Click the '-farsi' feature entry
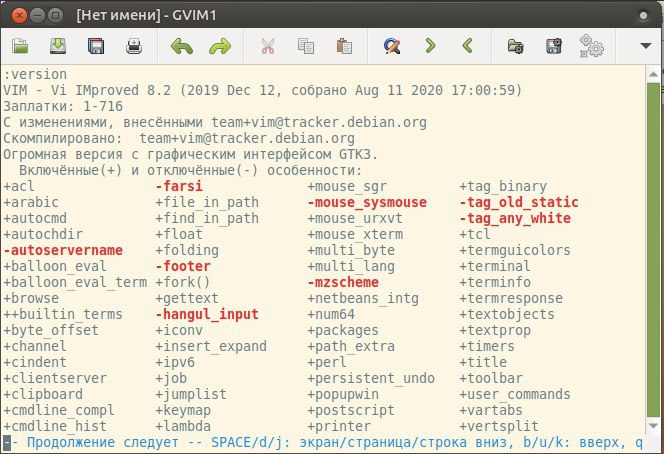Screen dimensions: 664x454 pyautogui.click(x=179, y=186)
